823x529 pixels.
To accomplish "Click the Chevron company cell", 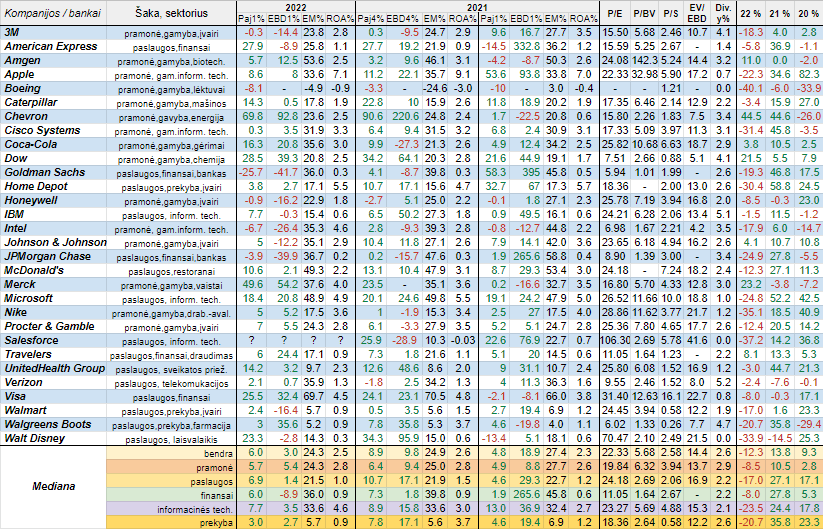I will click(x=54, y=117).
